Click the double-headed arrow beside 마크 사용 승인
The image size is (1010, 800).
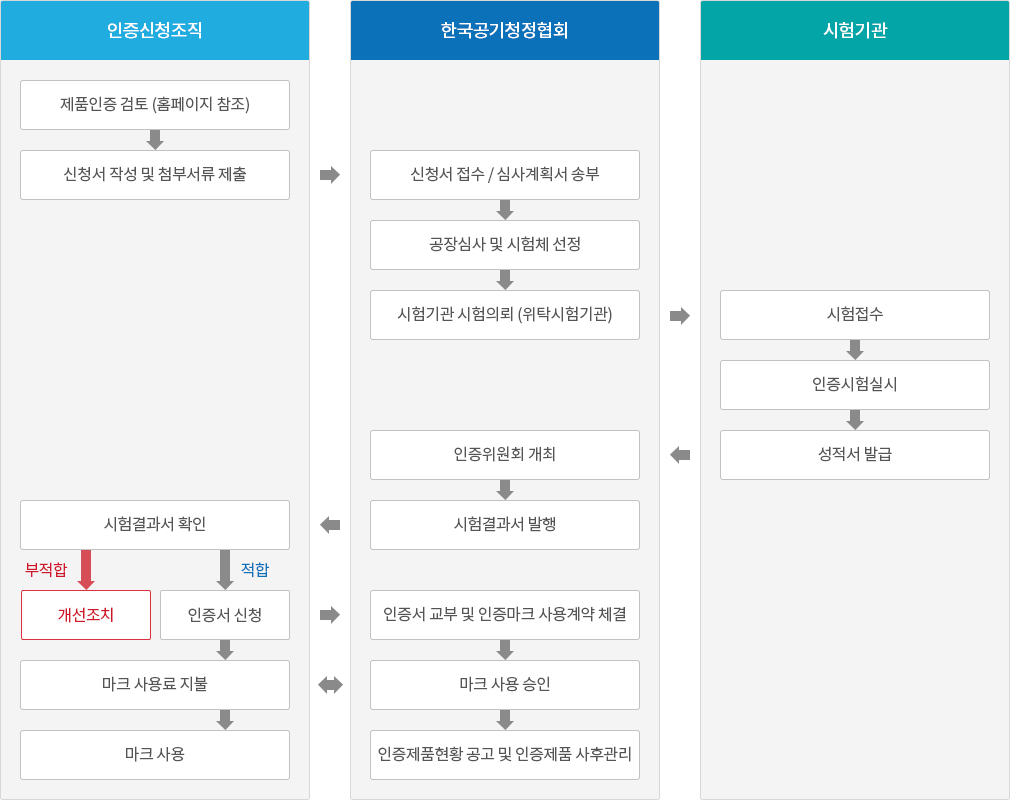click(330, 685)
